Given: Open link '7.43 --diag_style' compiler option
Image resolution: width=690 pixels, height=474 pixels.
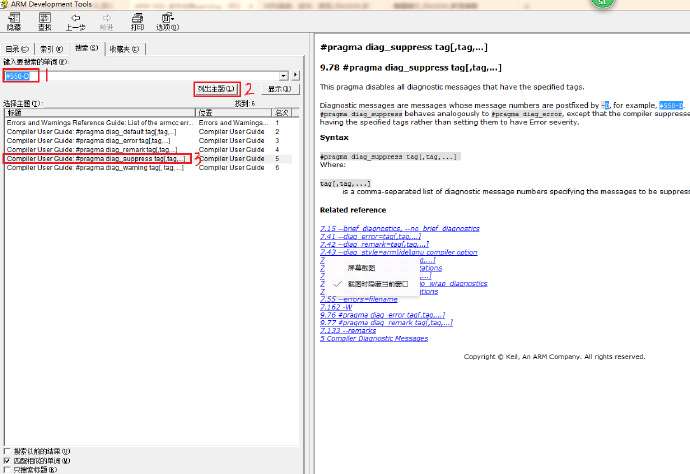Looking at the screenshot, I should coord(399,252).
